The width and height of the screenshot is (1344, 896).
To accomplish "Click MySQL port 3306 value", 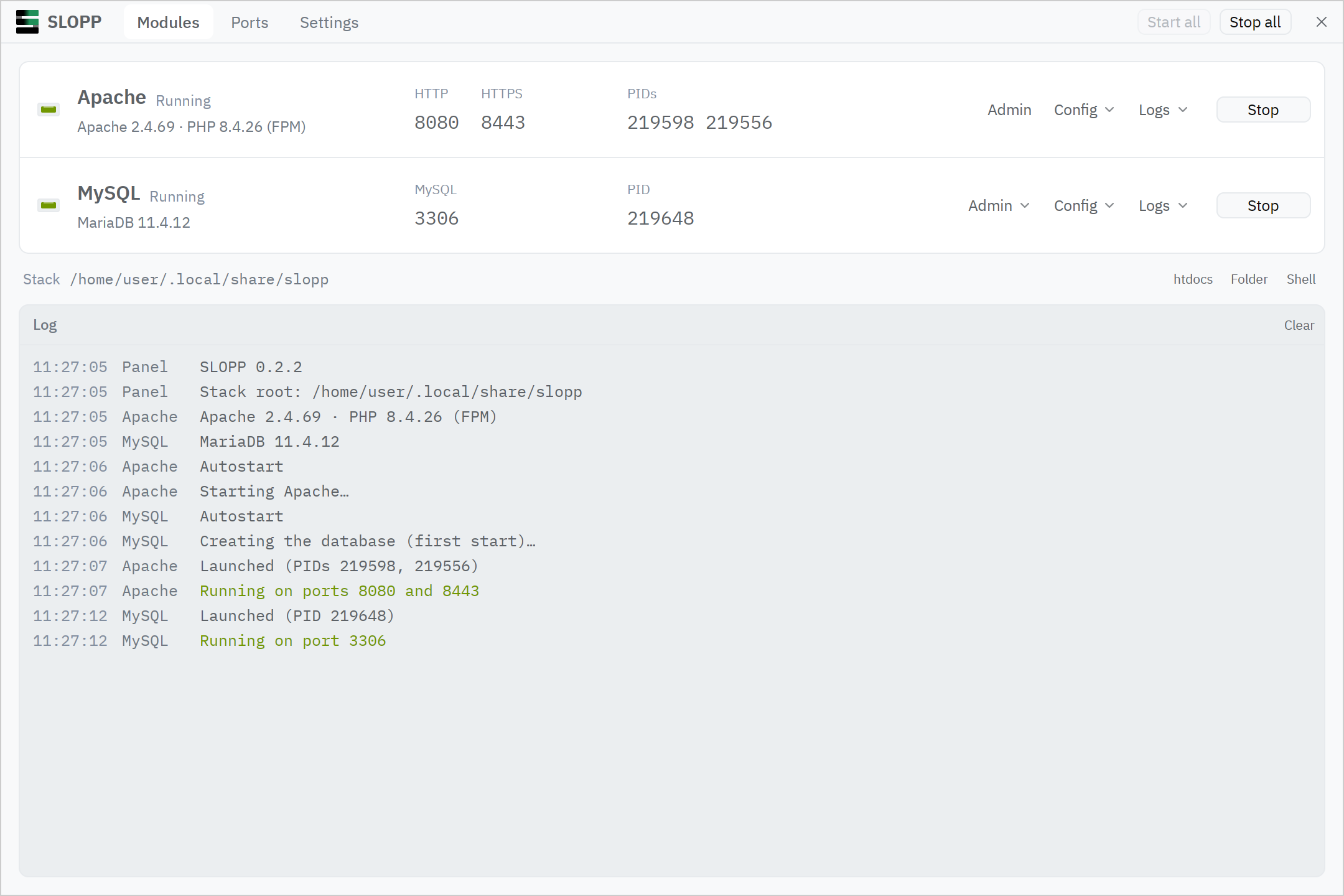I will point(437,218).
